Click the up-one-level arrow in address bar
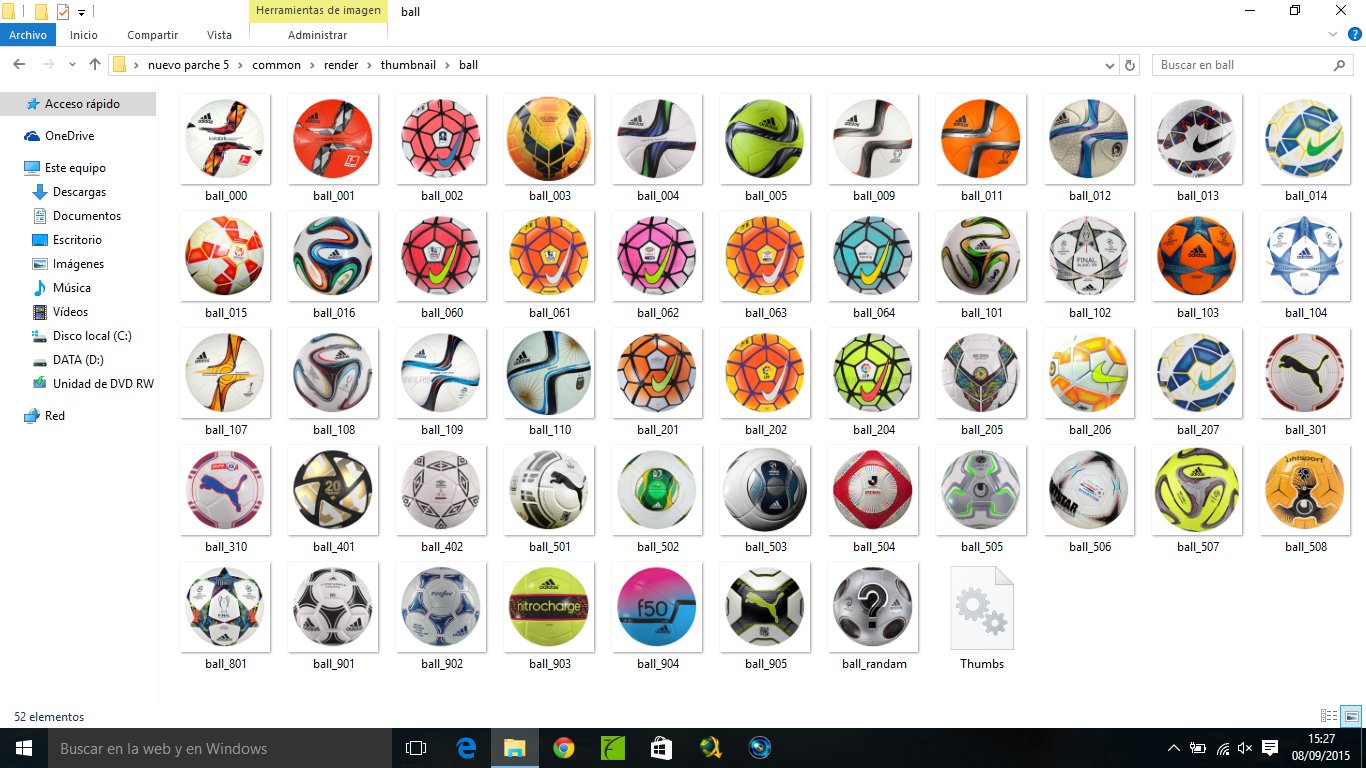1366x768 pixels. [x=95, y=65]
